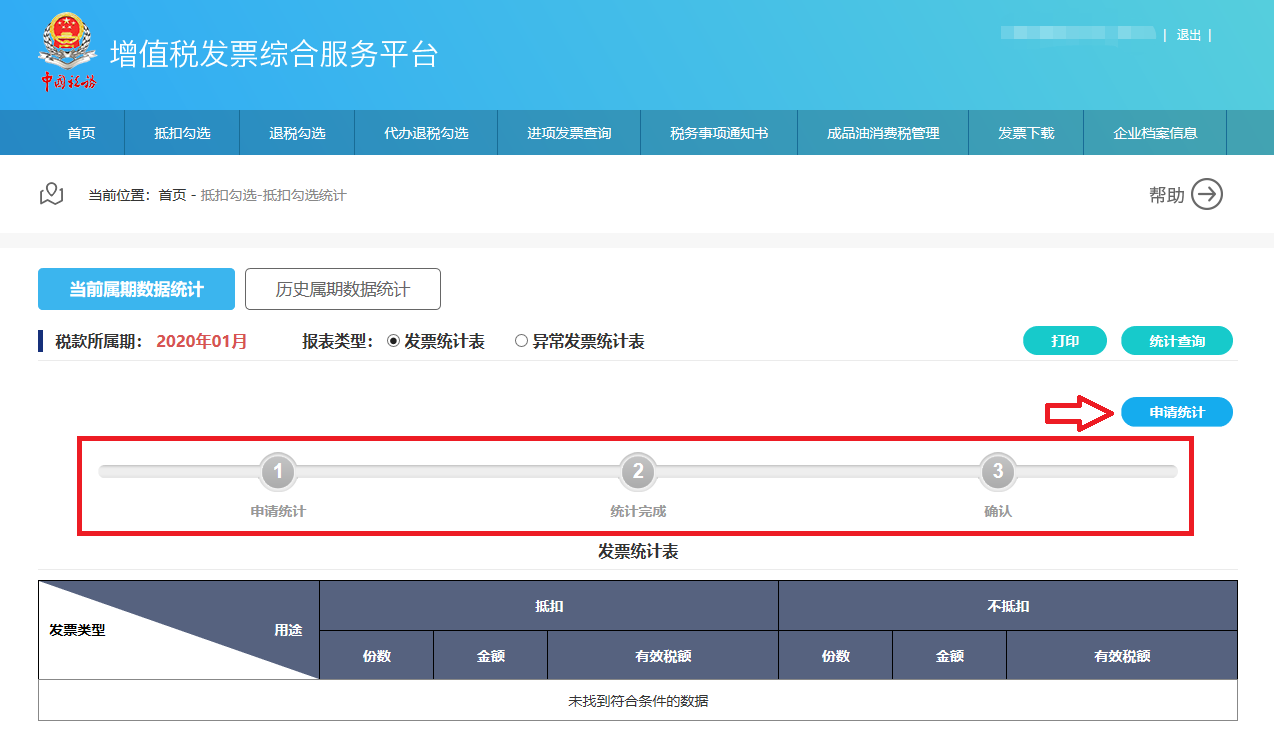Select the 发票统计表 radio button
The width and height of the screenshot is (1274, 755).
point(393,341)
